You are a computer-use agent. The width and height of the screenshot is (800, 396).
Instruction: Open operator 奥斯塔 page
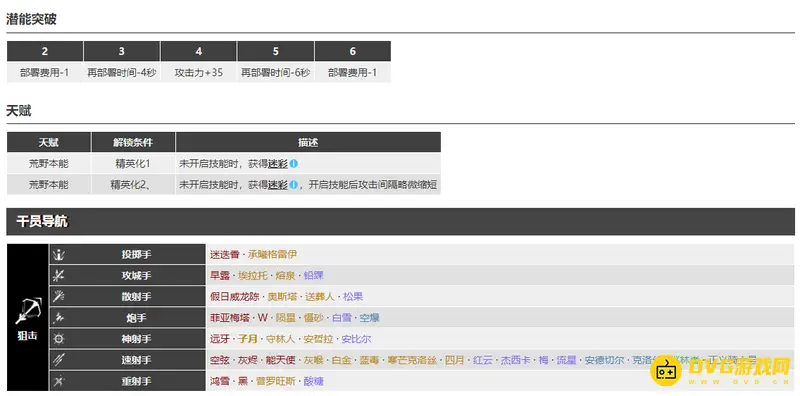[x=282, y=296]
